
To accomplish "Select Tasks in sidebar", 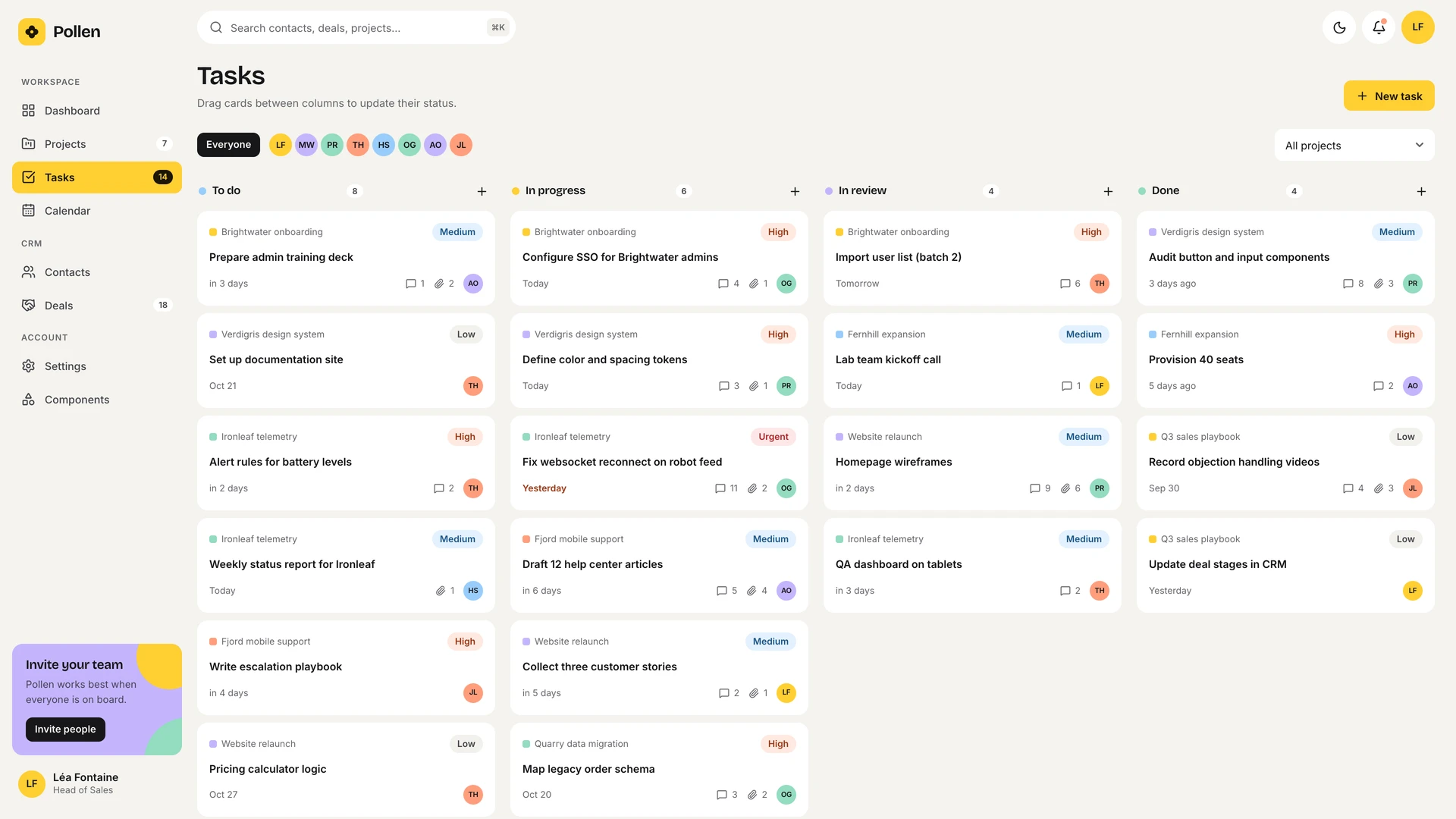I will pos(97,177).
